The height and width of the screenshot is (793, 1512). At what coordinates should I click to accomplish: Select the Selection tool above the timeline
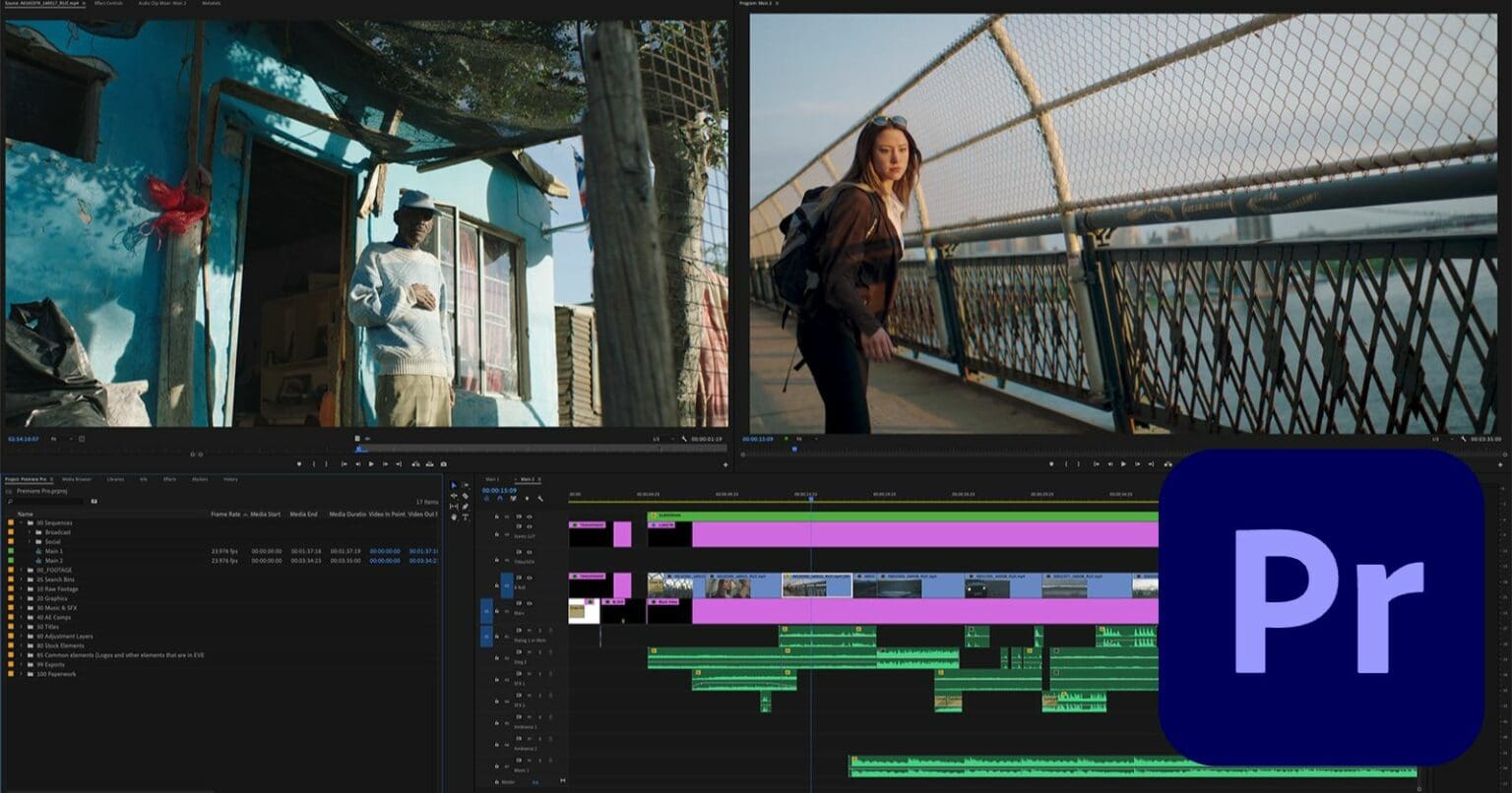point(454,485)
